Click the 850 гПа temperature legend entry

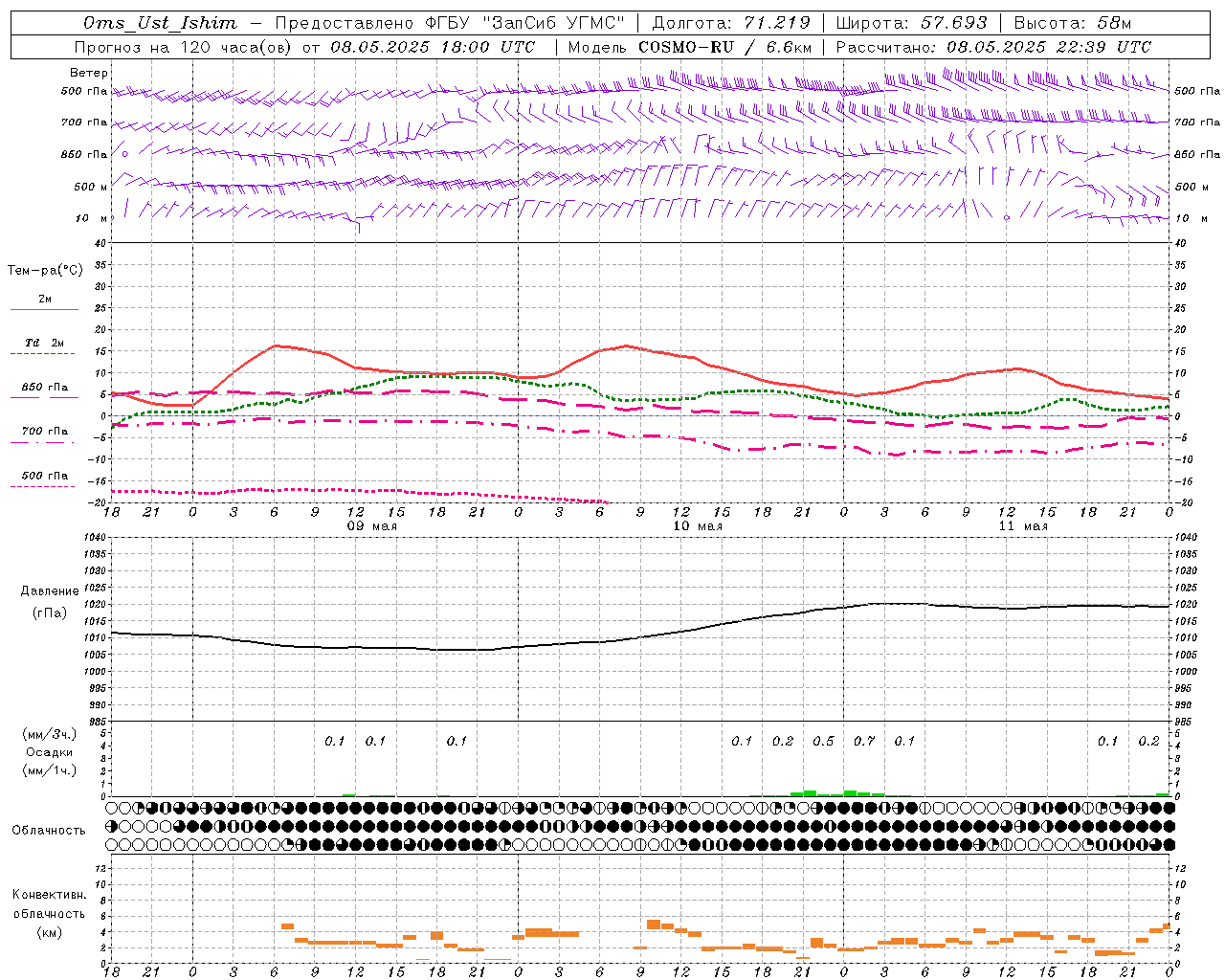[45, 388]
